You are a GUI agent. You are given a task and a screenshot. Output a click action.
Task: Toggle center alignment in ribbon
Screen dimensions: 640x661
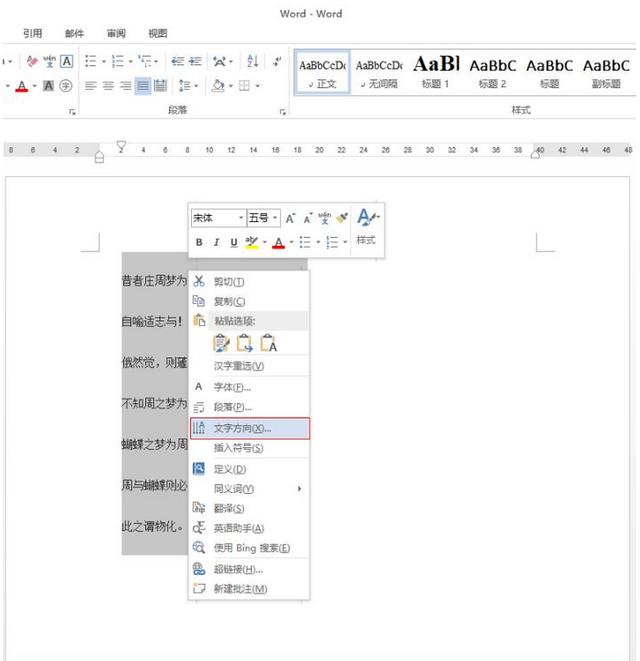coord(108,86)
